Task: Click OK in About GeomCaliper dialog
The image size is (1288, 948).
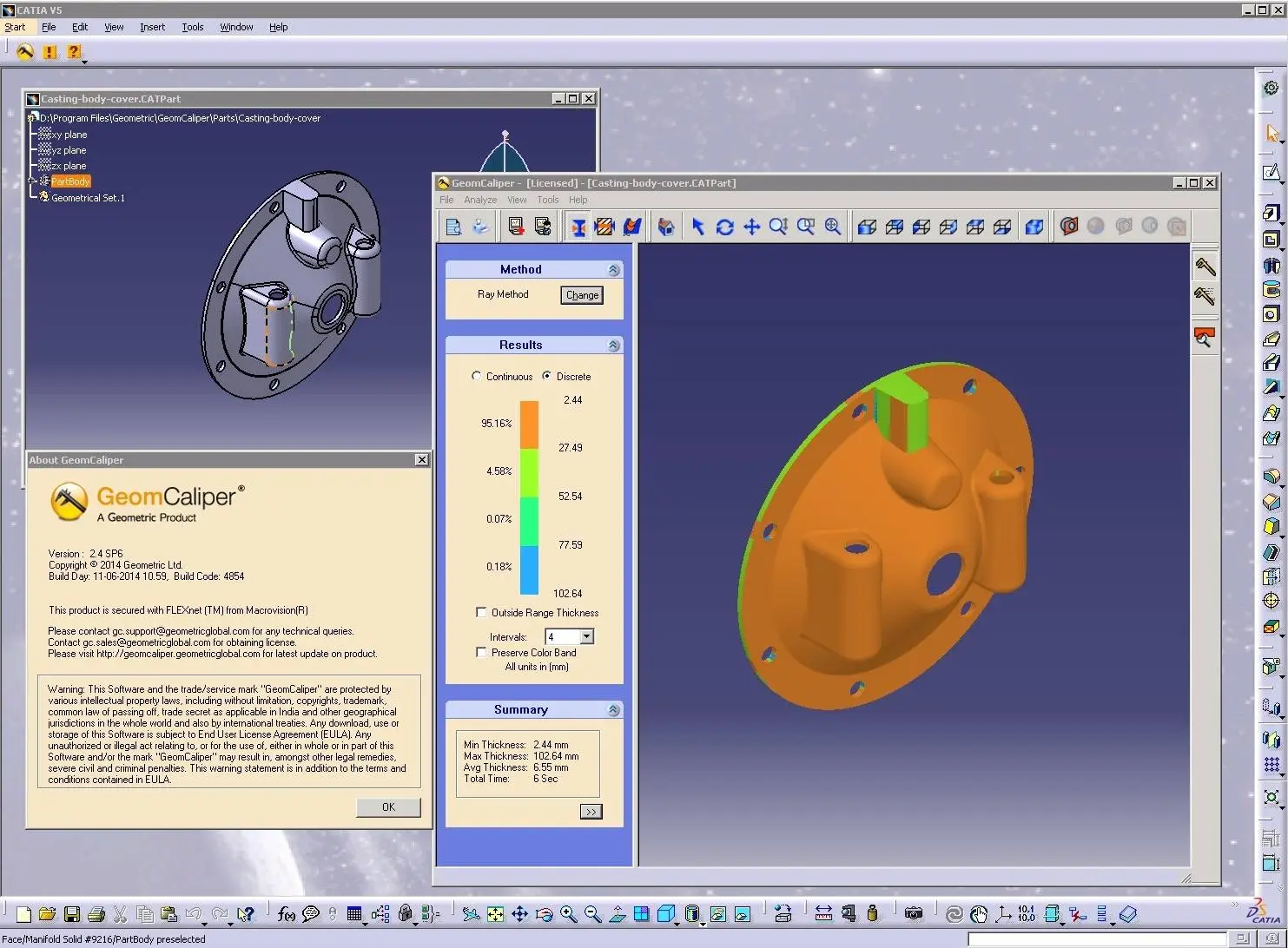Action: [x=388, y=807]
